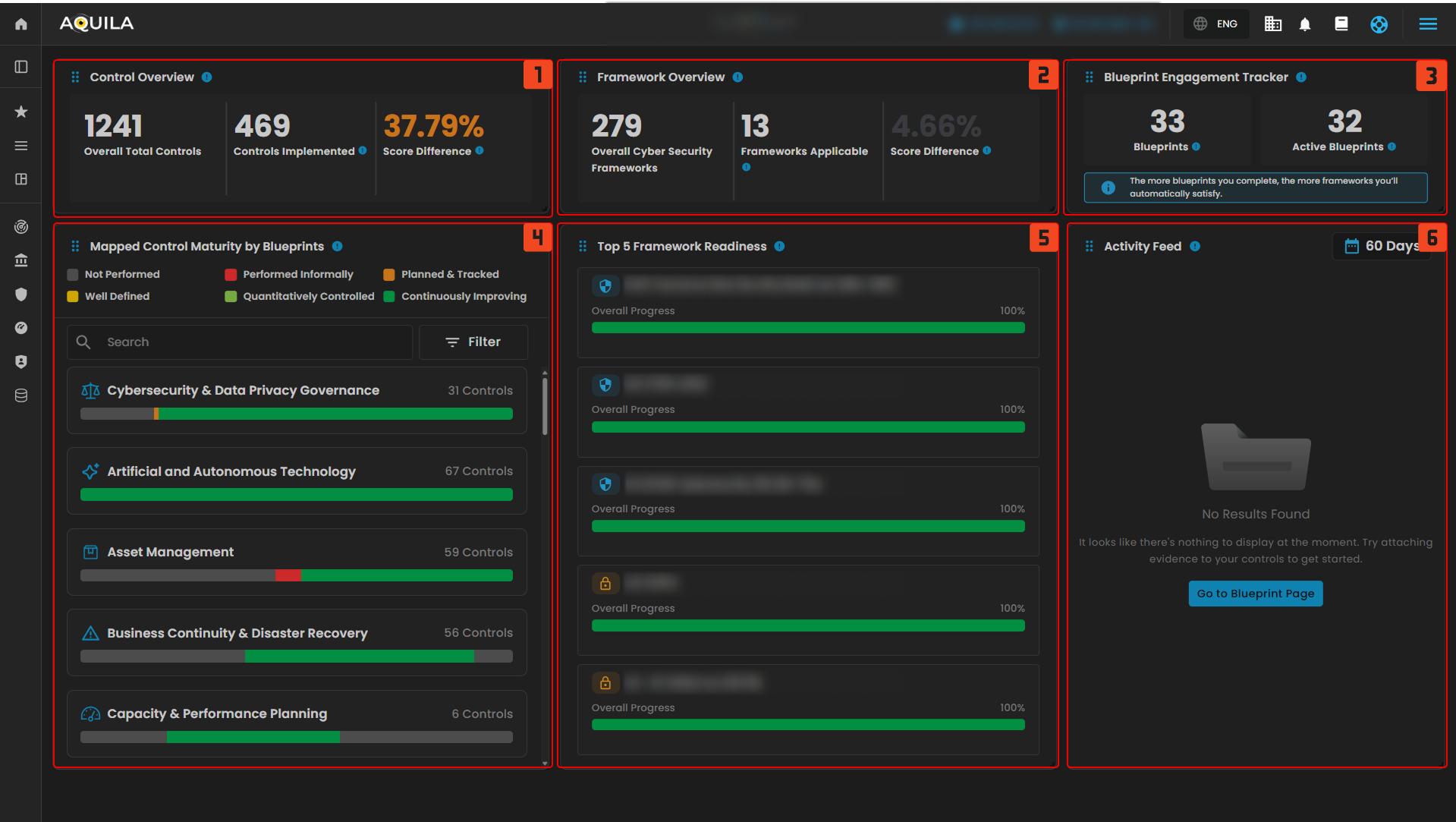
Task: Click the shield icon in sidebar
Action: pyautogui.click(x=21, y=294)
